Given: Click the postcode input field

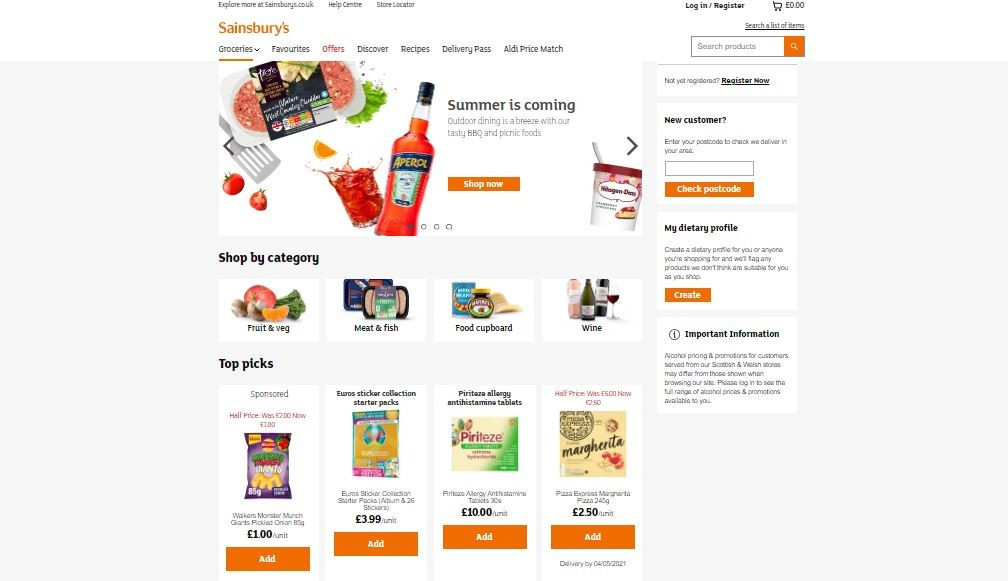Looking at the screenshot, I should [708, 168].
